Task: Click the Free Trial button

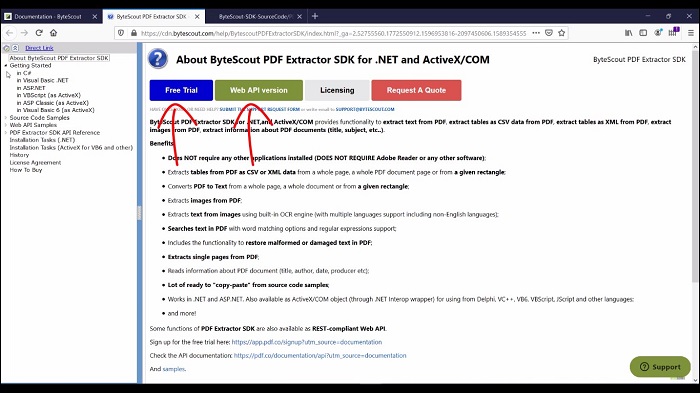Action: click(x=181, y=90)
